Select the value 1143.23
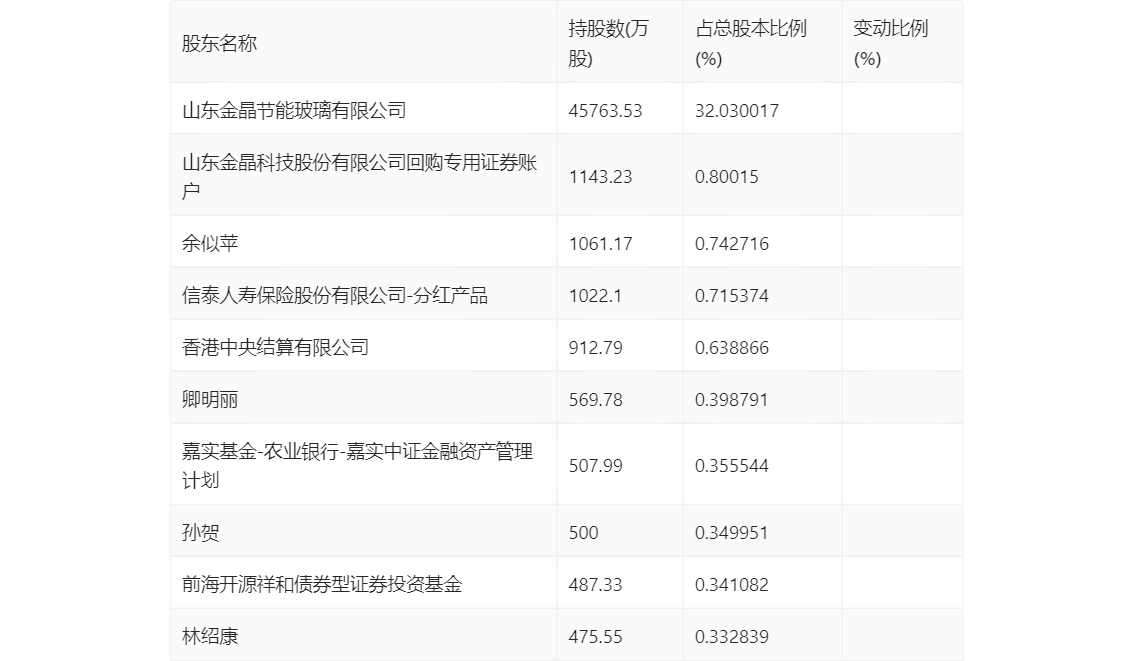This screenshot has width=1134, height=661. point(600,177)
